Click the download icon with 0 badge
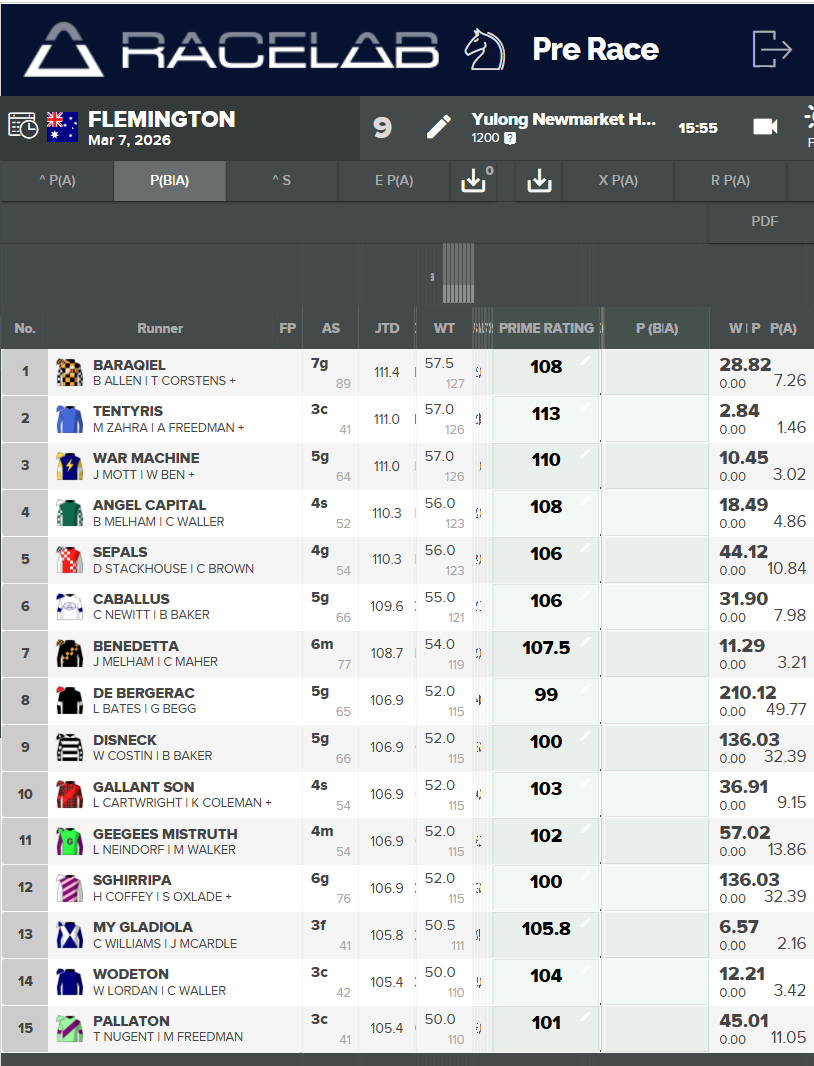Image resolution: width=814 pixels, height=1066 pixels. tap(473, 181)
